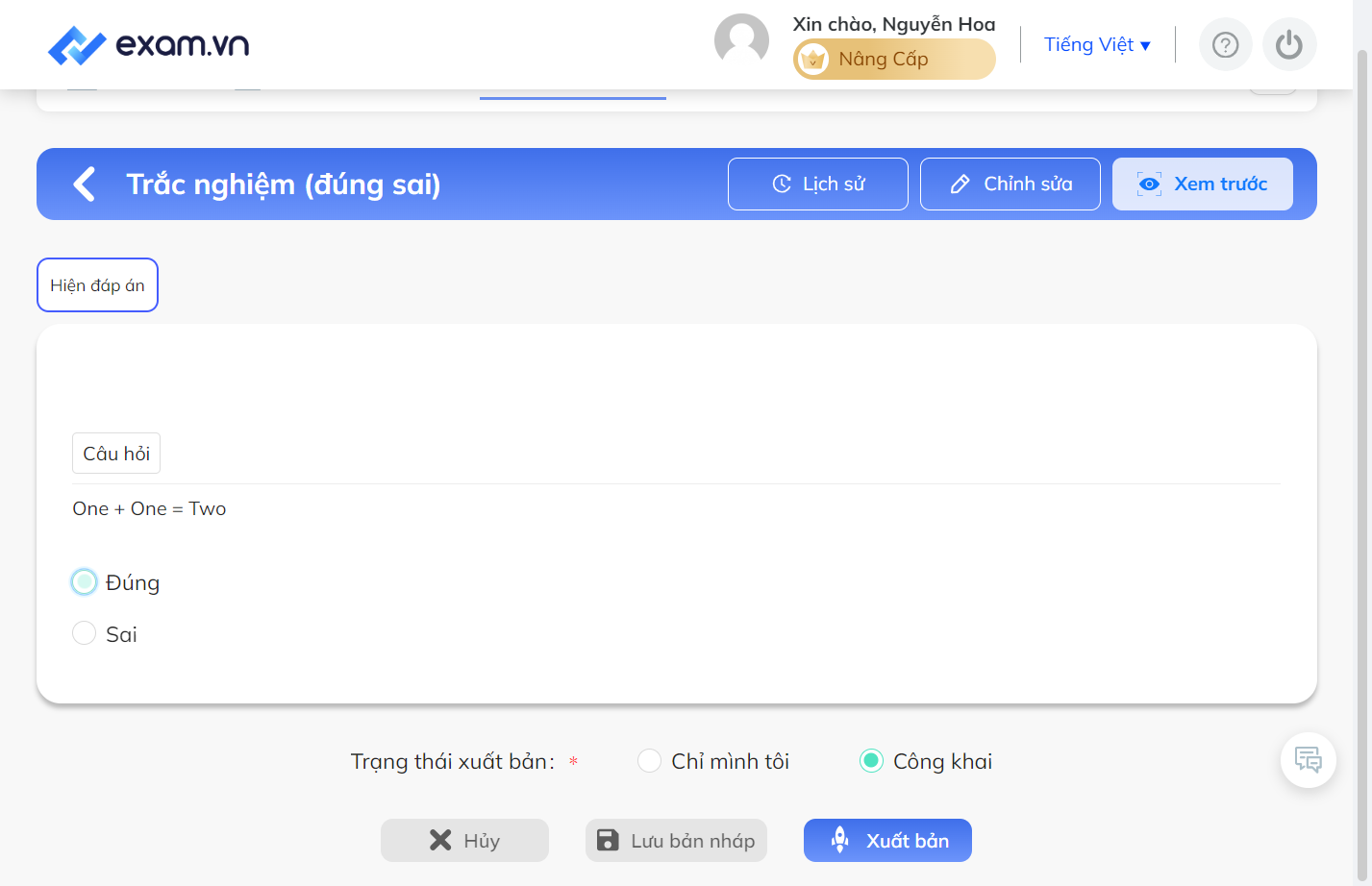The height and width of the screenshot is (886, 1372).
Task: Click the Hiện đáp án button
Action: (97, 284)
